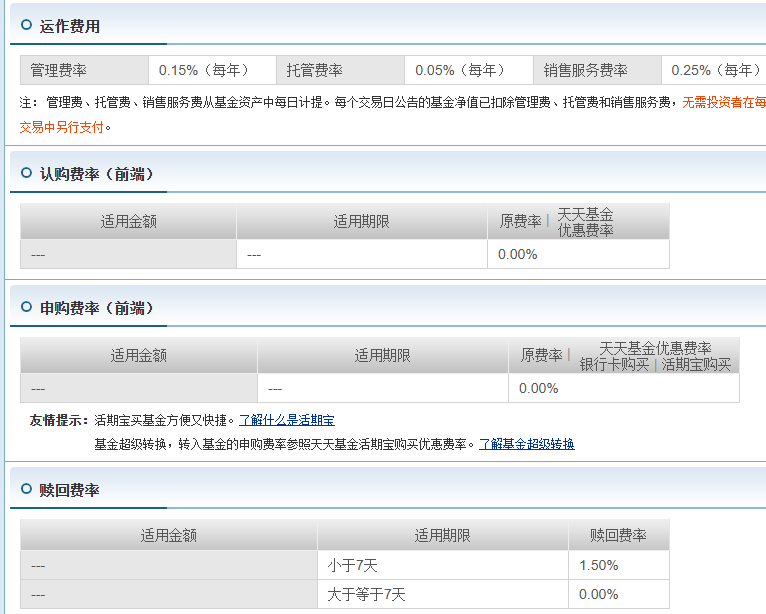Image resolution: width=766 pixels, height=614 pixels.
Task: Click the 友情提示 label
Action: pos(58,420)
